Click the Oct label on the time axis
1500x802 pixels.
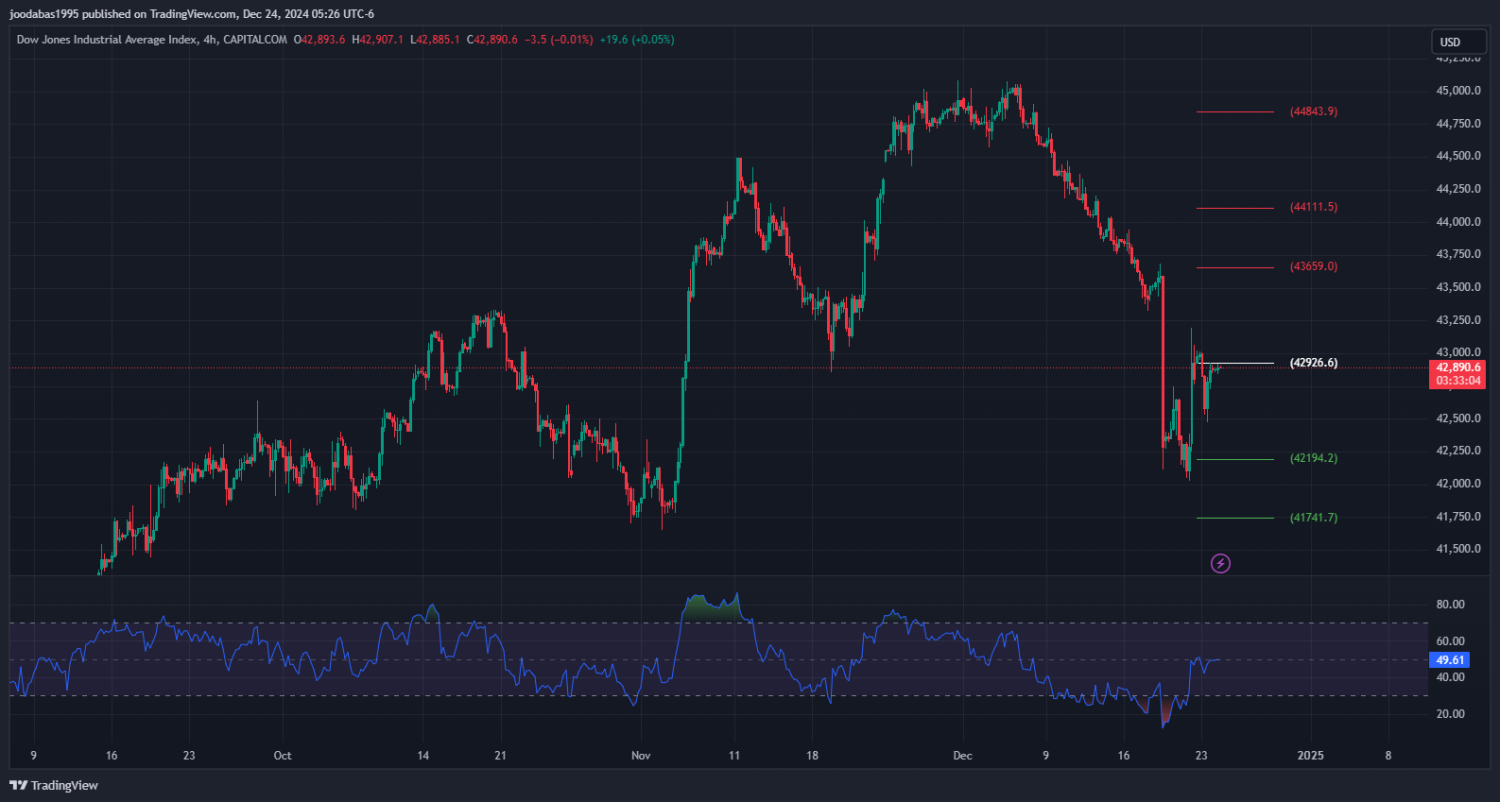(x=282, y=755)
